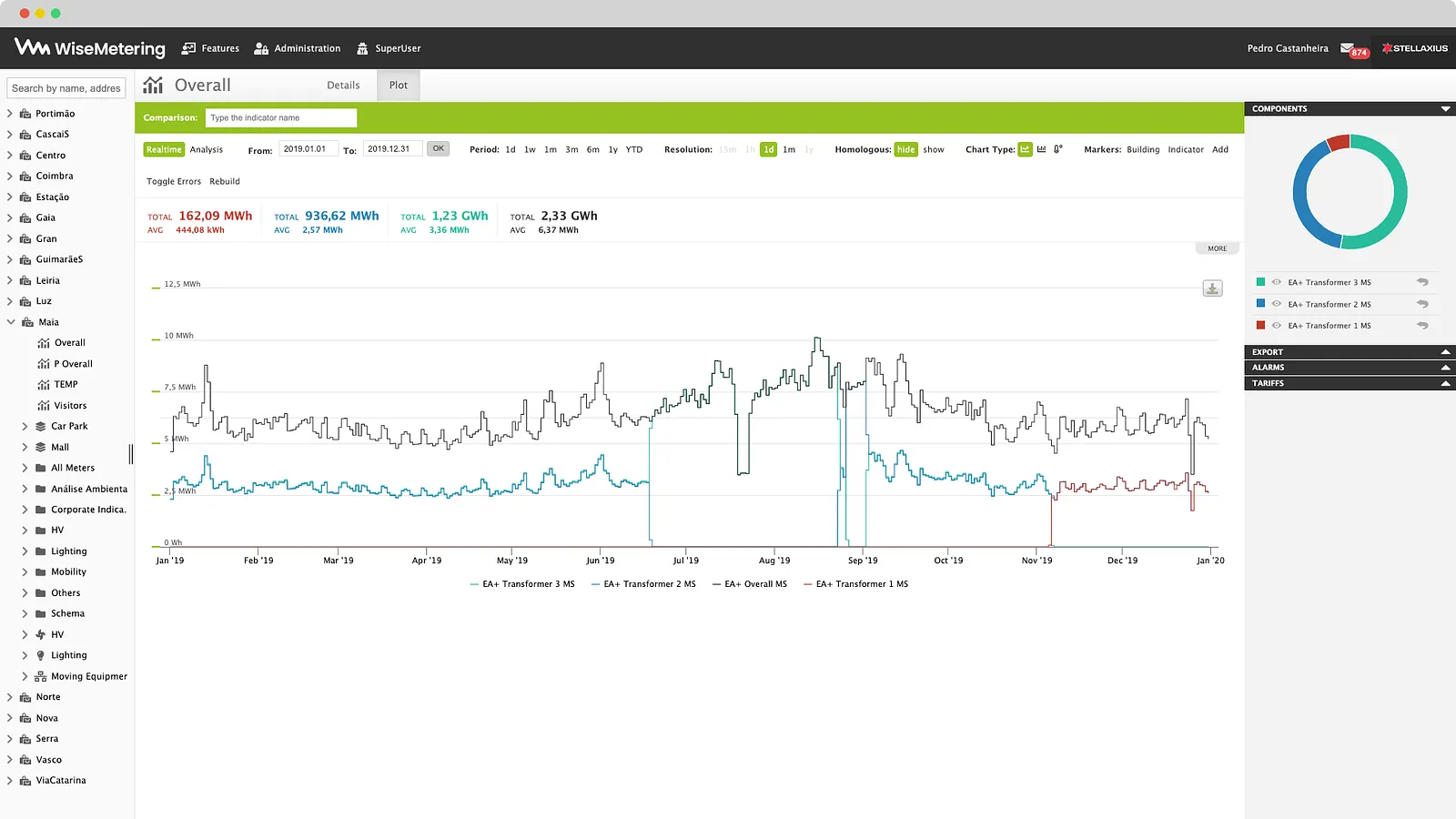This screenshot has height=819, width=1456.
Task: Select the temperature chart type icon
Action: (x=1057, y=149)
